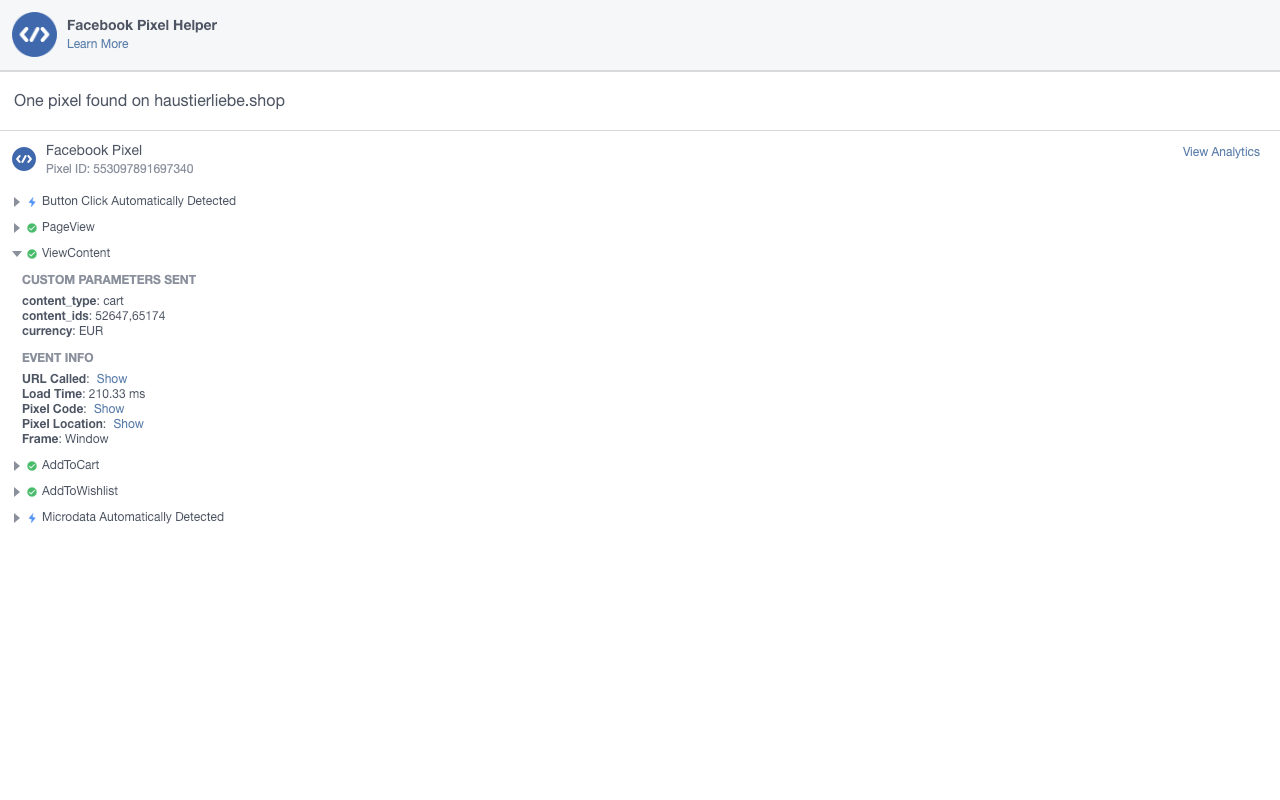Click green check icon beside AddToWishlist
The image size is (1280, 800).
tap(32, 492)
